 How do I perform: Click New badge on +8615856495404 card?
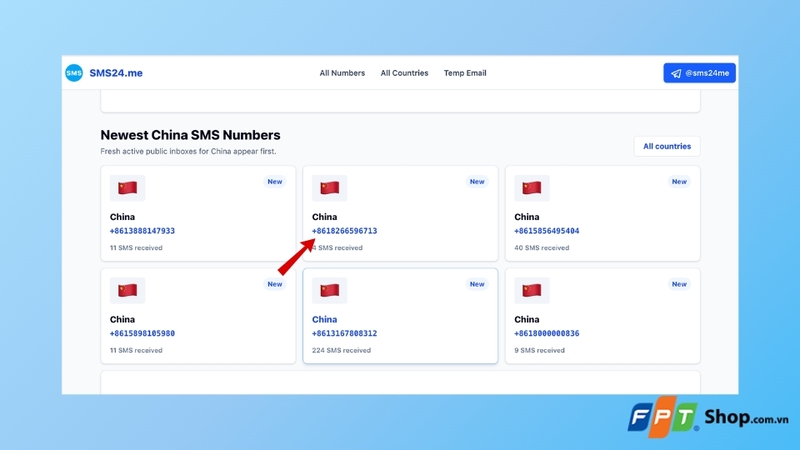pyautogui.click(x=679, y=182)
